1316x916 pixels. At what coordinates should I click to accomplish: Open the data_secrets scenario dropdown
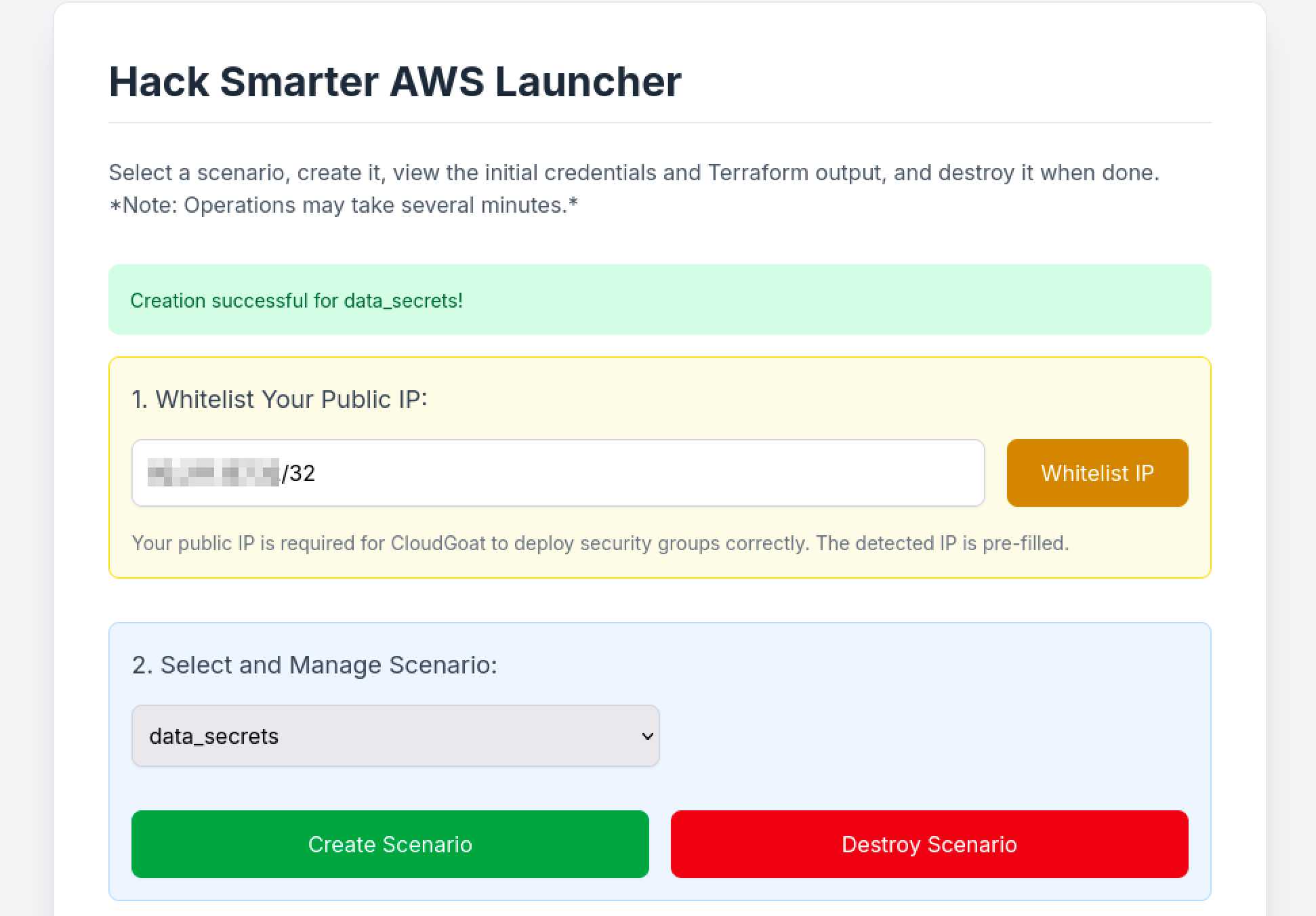tap(395, 736)
